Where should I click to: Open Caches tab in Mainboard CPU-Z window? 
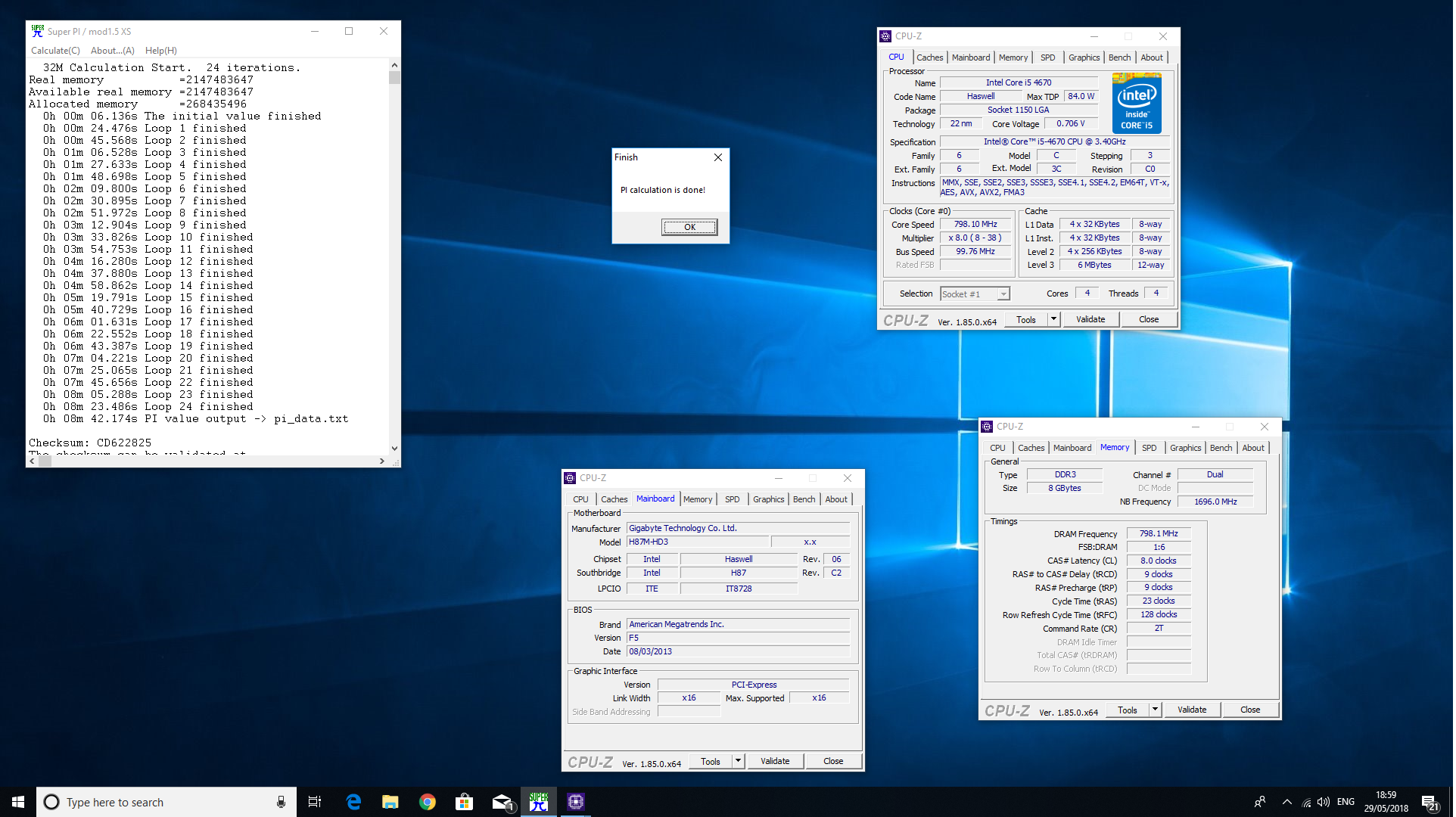coord(614,499)
